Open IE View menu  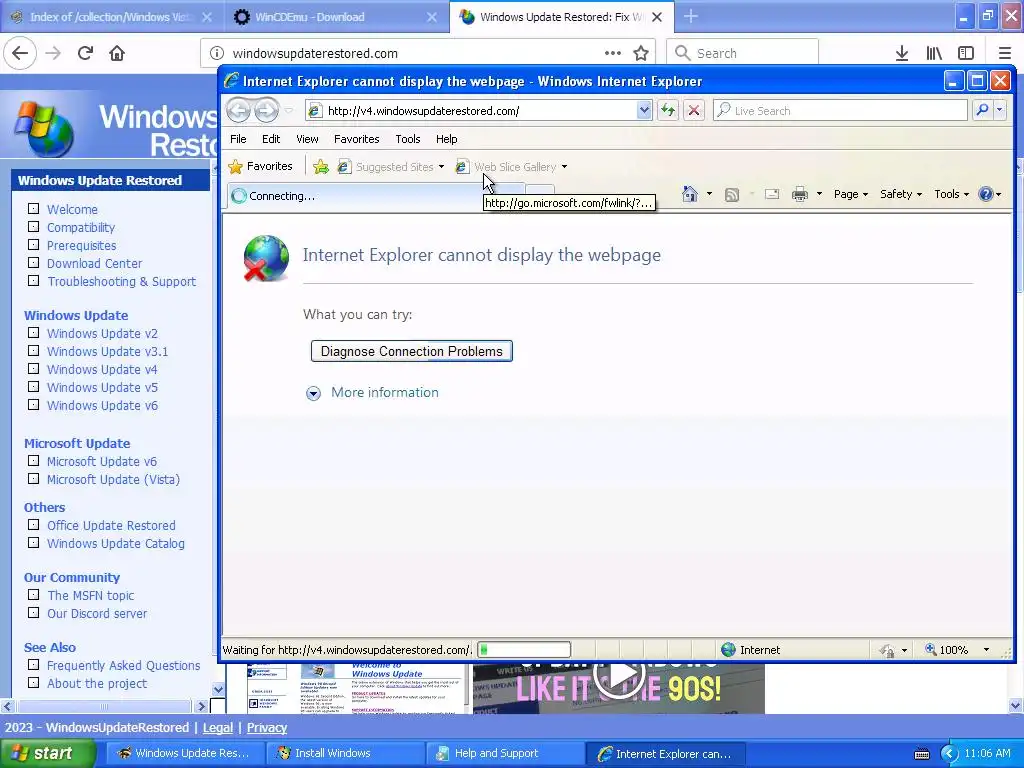click(307, 139)
